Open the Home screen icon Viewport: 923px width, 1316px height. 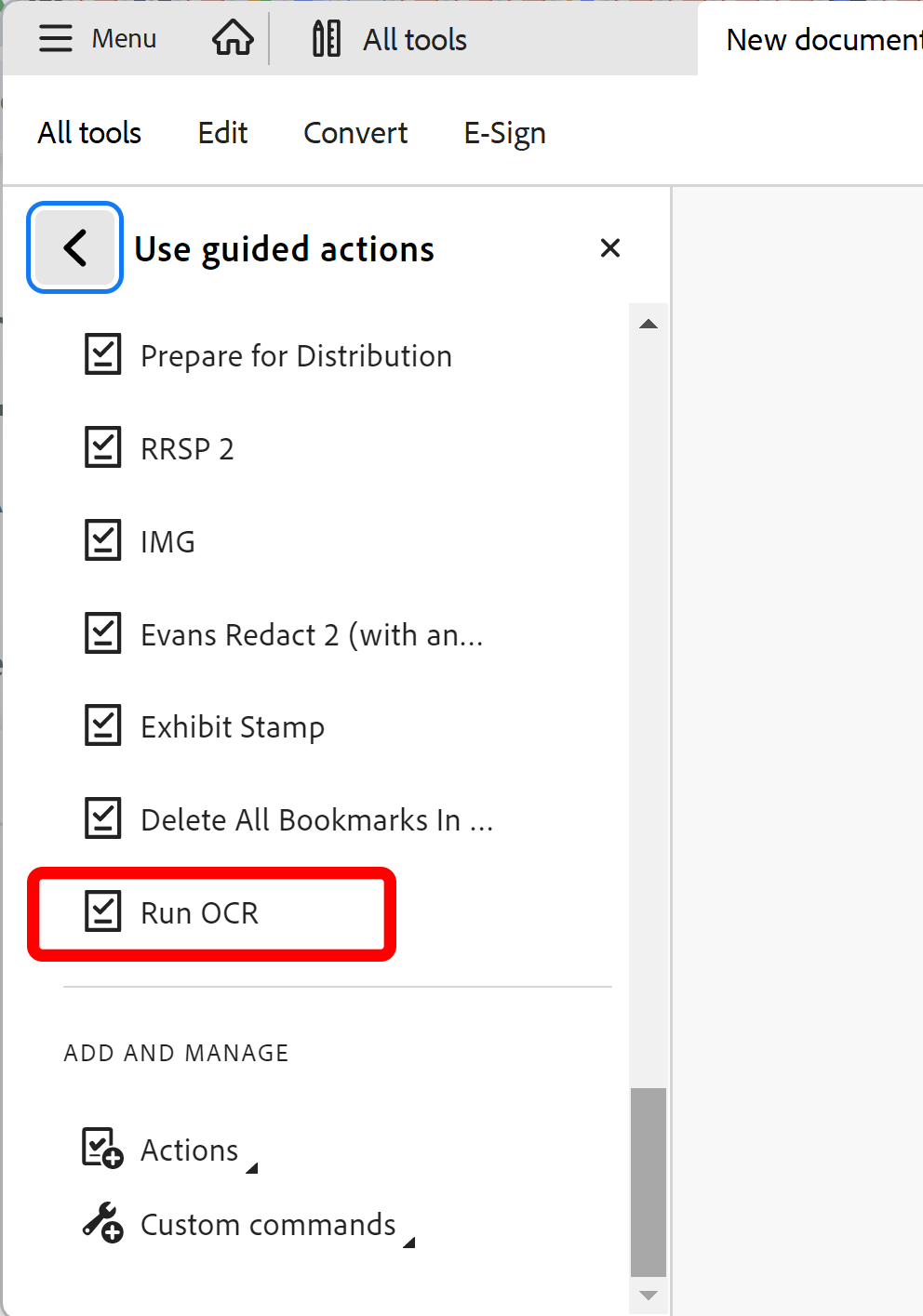tap(232, 38)
